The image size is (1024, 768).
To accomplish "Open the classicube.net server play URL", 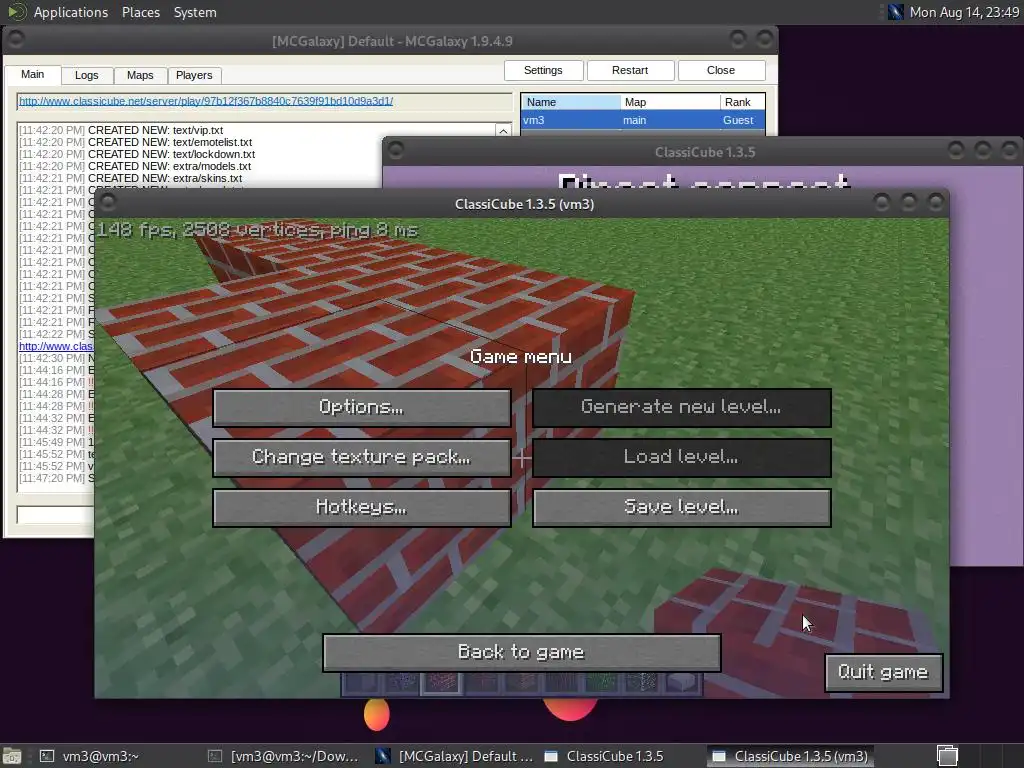I will click(x=206, y=101).
